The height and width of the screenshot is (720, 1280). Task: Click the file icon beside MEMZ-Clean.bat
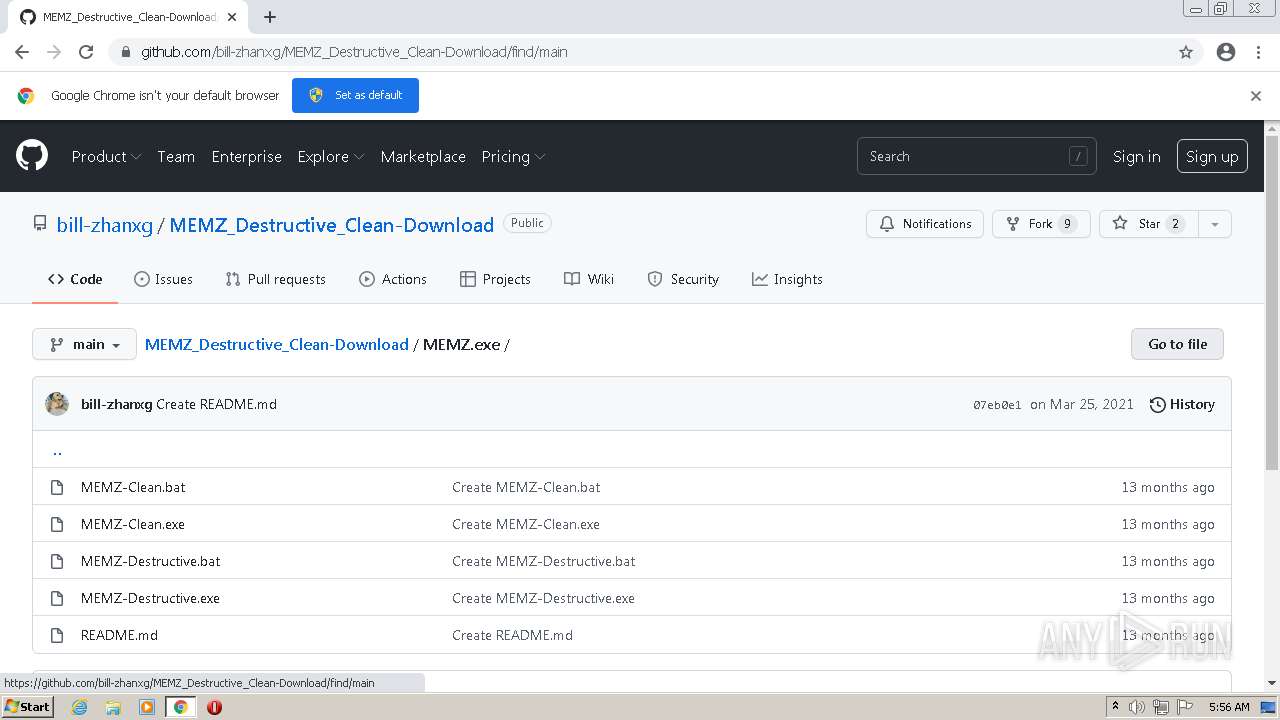click(x=57, y=487)
